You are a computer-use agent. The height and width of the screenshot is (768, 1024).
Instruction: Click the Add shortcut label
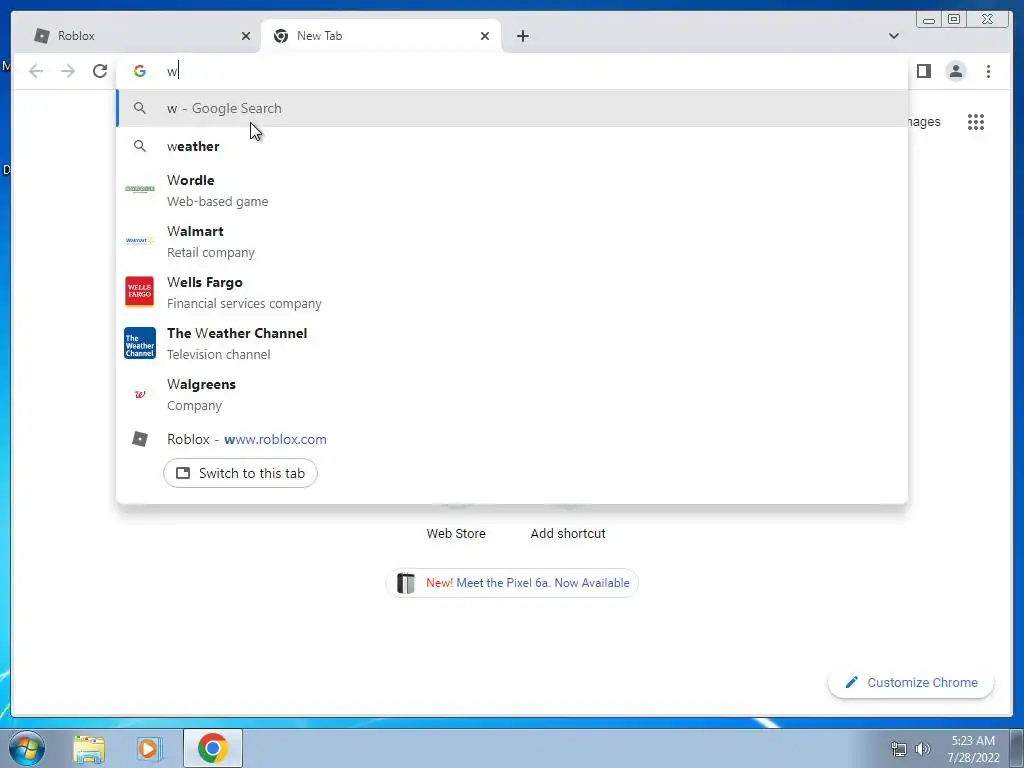pos(568,534)
